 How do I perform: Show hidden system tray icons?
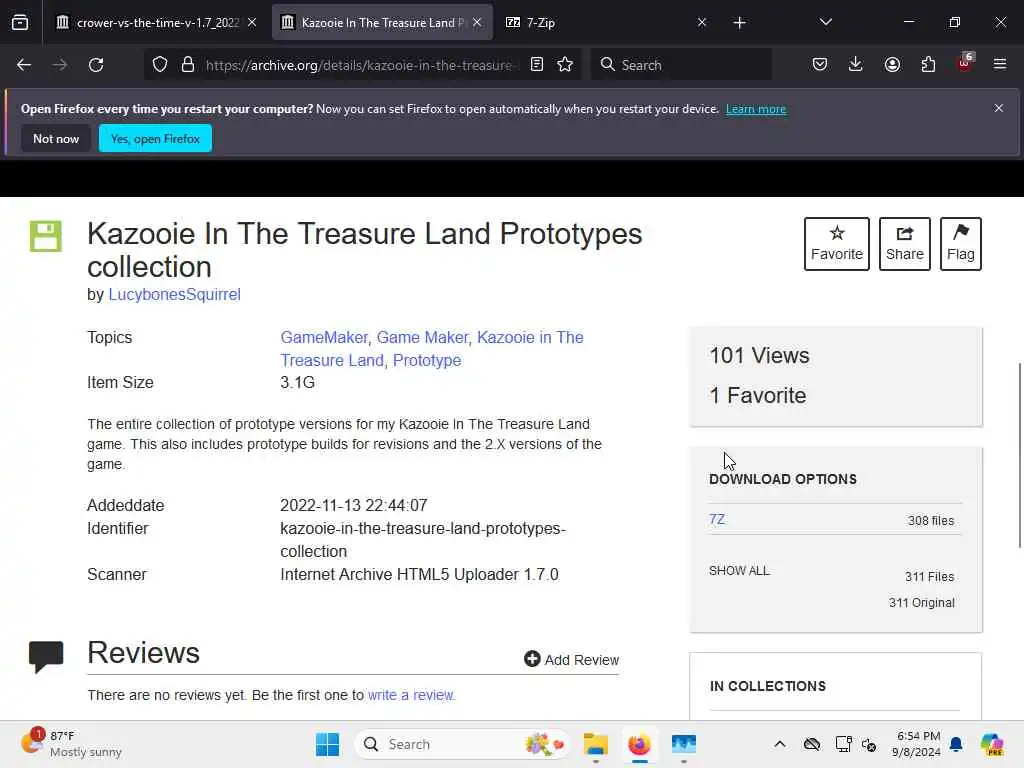(x=780, y=744)
